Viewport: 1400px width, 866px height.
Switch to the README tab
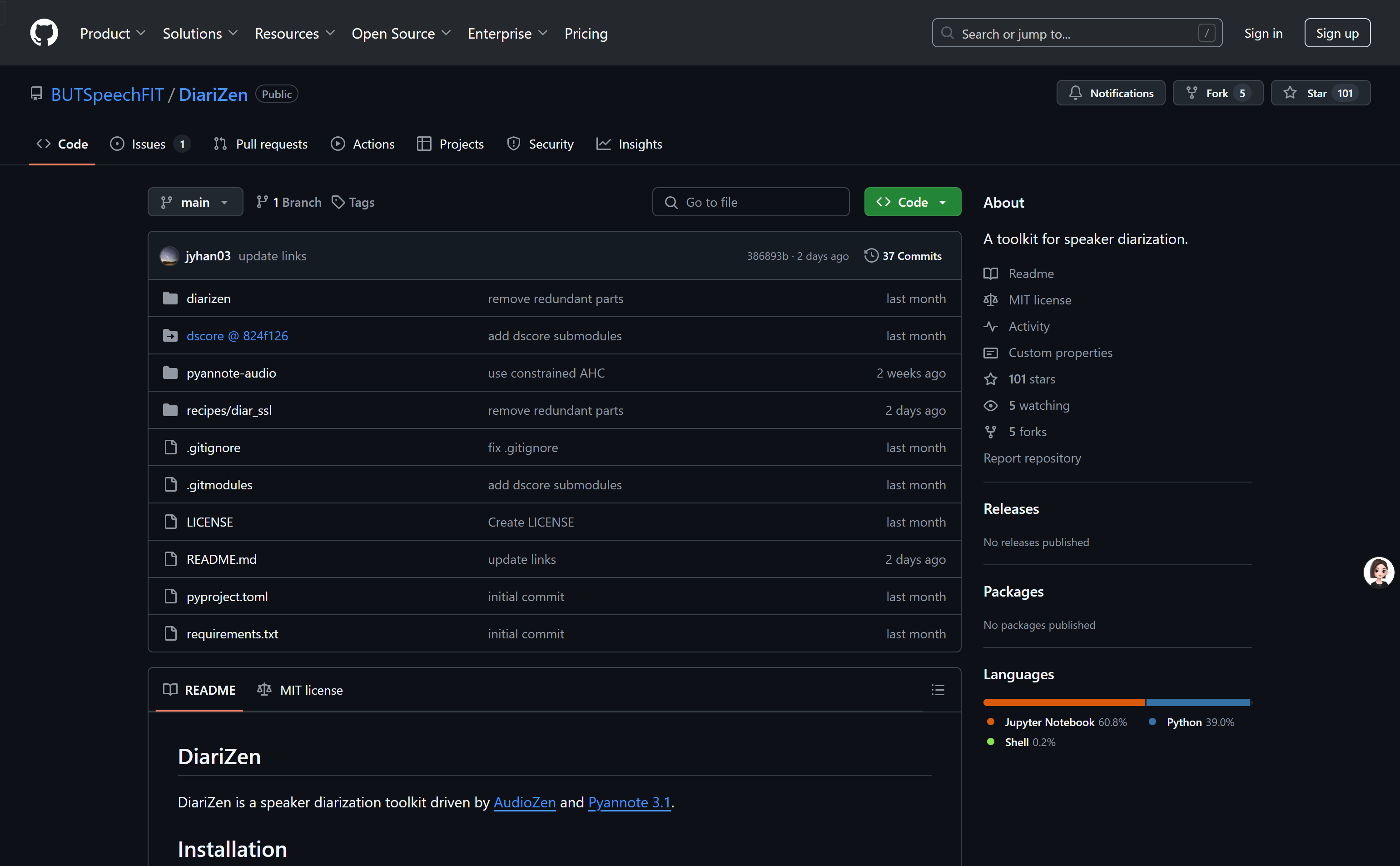point(199,690)
